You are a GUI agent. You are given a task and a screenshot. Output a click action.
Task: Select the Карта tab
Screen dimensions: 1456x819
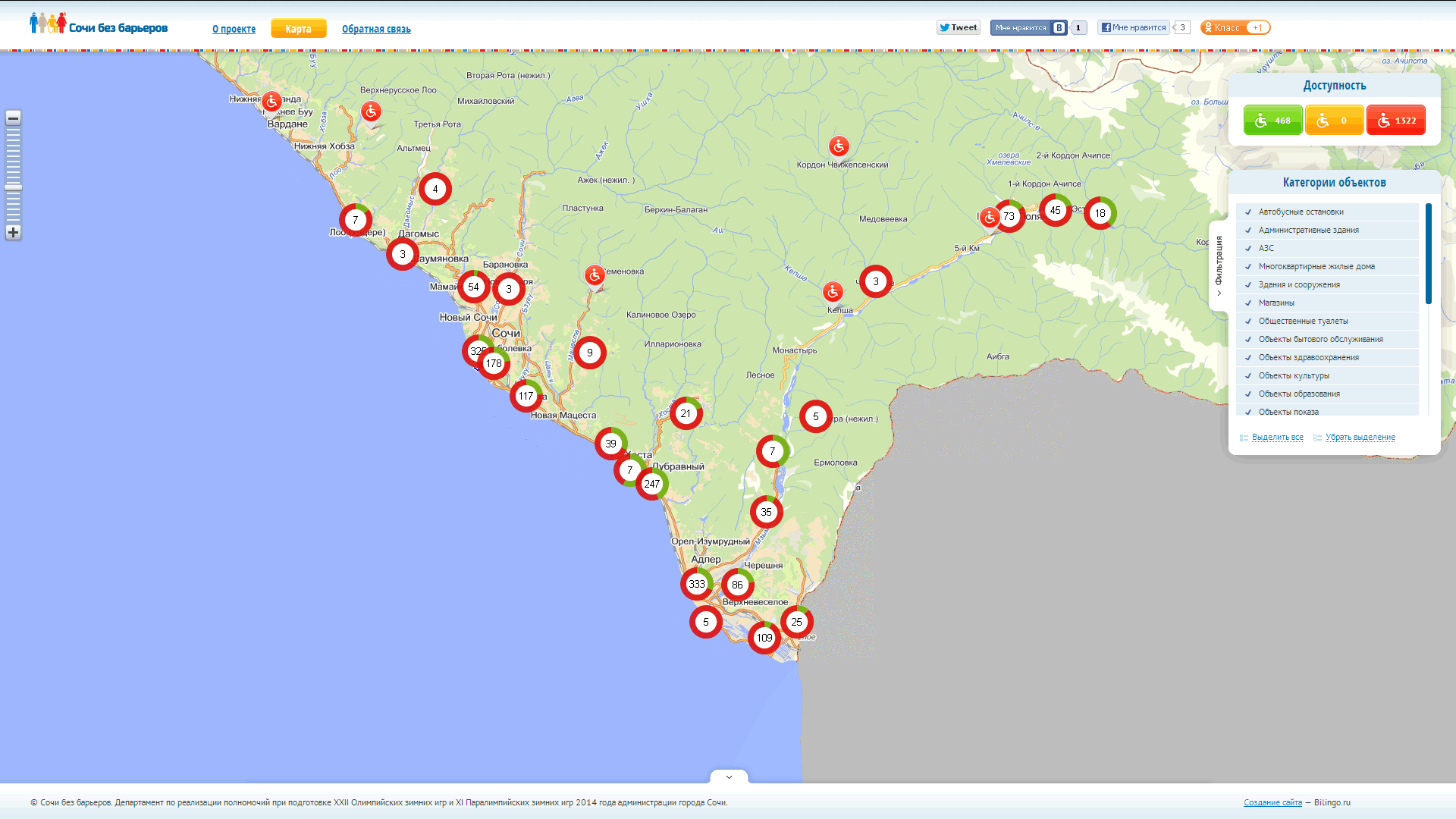pyautogui.click(x=299, y=29)
